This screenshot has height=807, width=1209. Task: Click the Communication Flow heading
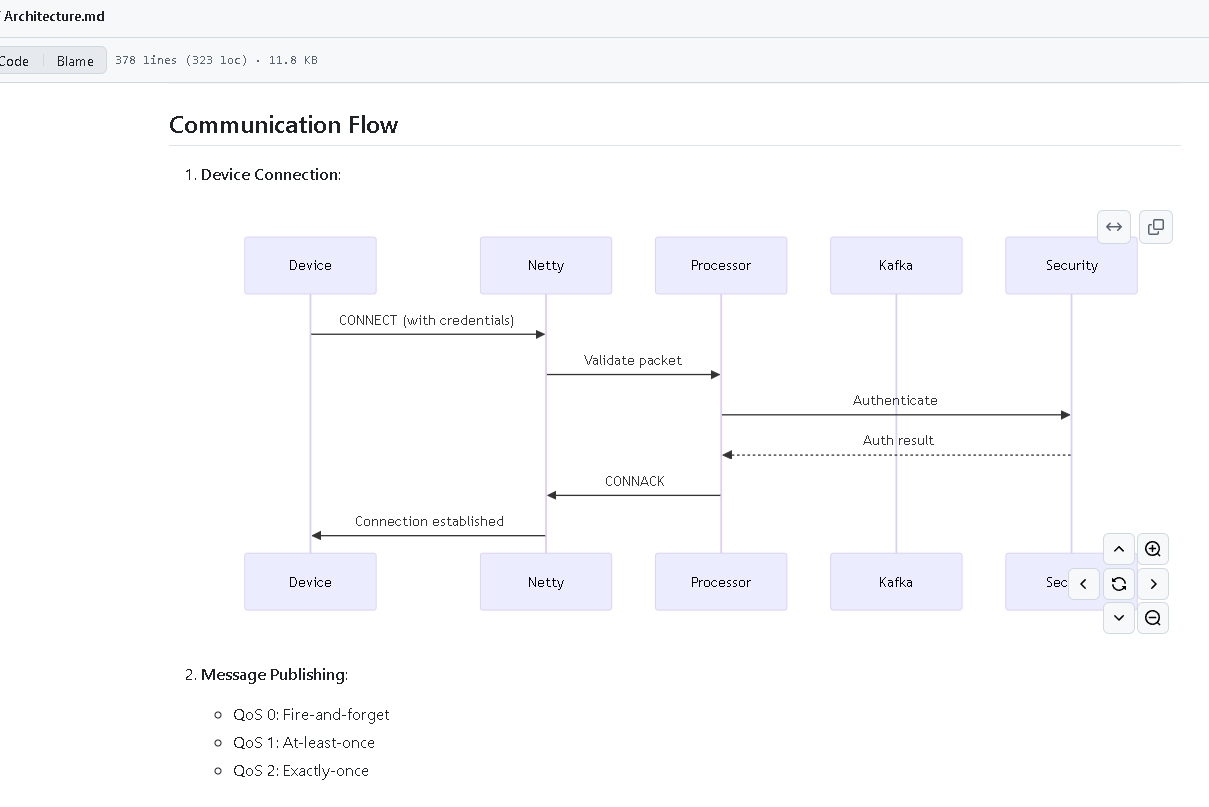(x=284, y=125)
